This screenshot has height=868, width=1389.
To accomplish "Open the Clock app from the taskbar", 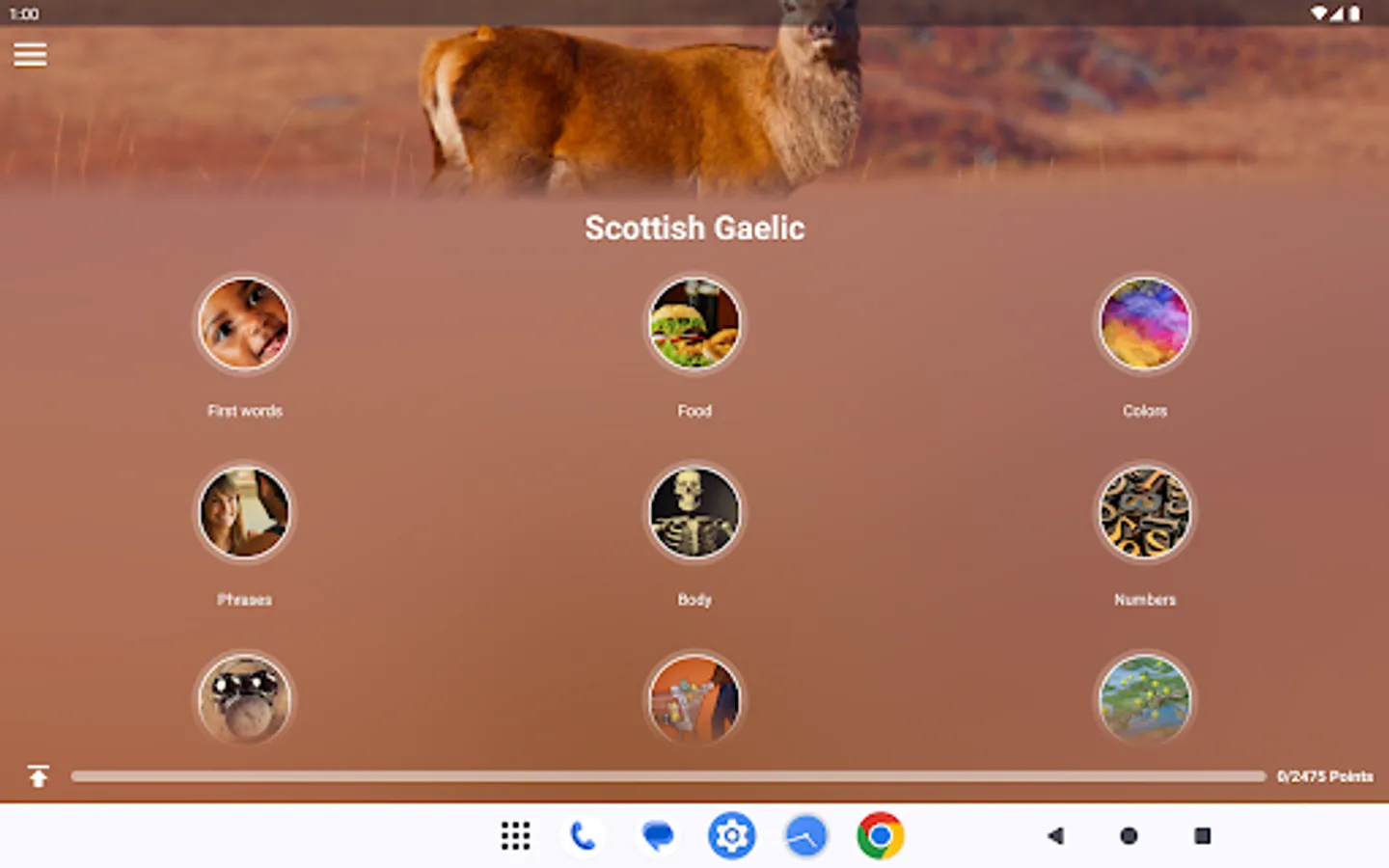I will click(805, 835).
